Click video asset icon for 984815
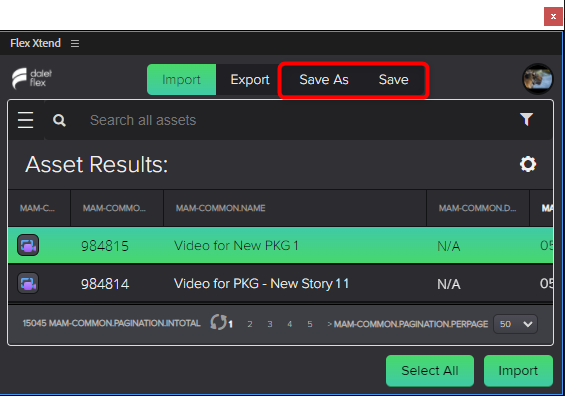Viewport: 565px width, 396px height. (28, 245)
